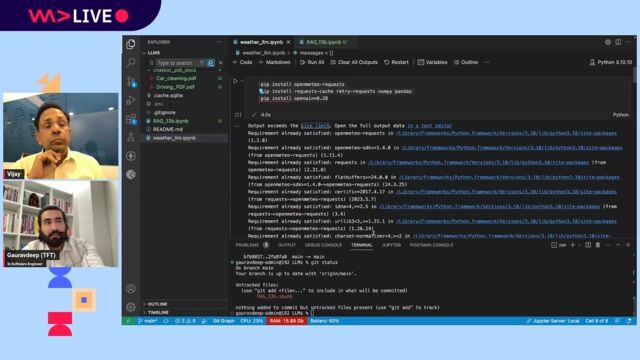Switch to the weather_llm.ipynb editor tab
The width and height of the screenshot is (640, 360).
[x=261, y=42]
